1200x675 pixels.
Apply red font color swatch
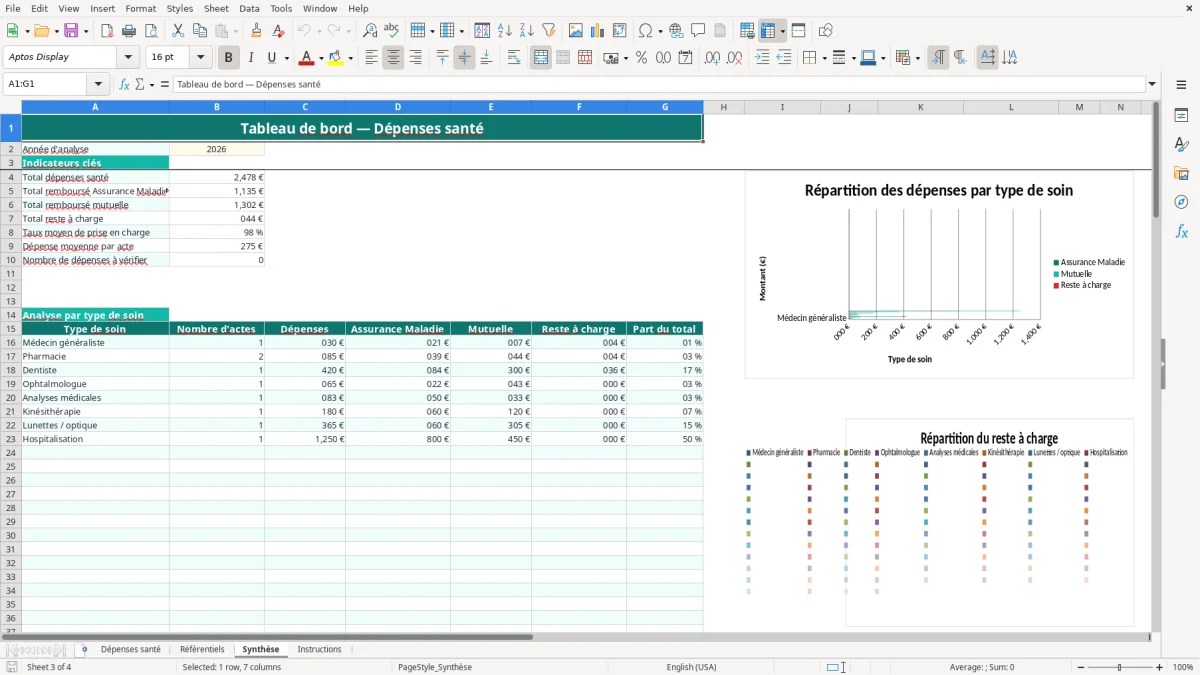click(306, 58)
